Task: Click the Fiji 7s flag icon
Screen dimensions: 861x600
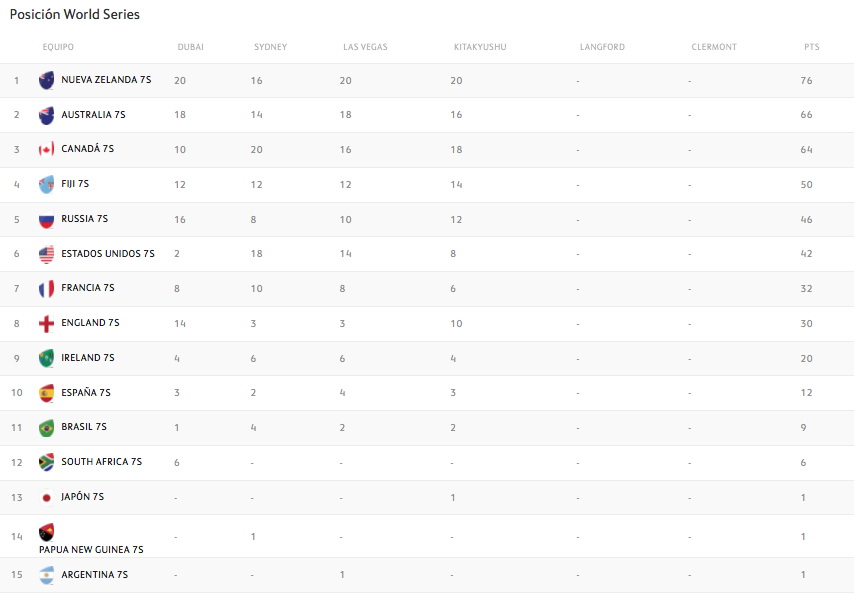Action: coord(46,184)
